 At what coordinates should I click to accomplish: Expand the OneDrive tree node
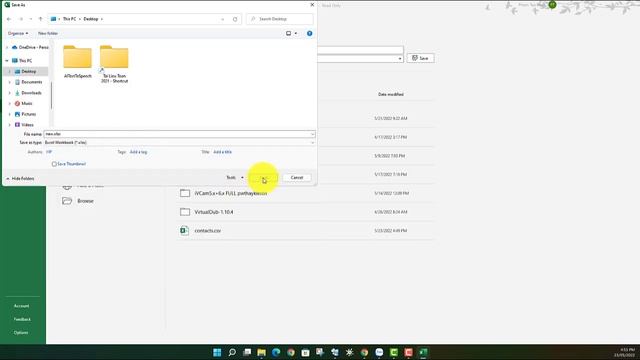coord(7,47)
